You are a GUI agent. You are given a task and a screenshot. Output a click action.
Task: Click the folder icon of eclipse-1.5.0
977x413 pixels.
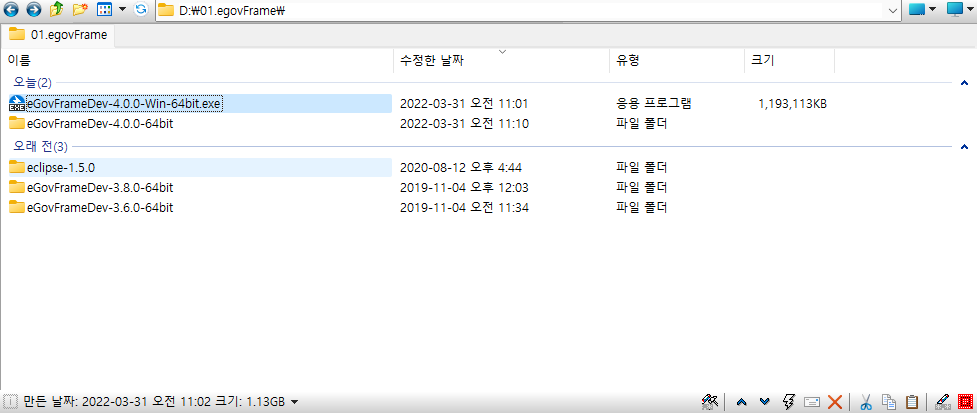click(x=17, y=167)
